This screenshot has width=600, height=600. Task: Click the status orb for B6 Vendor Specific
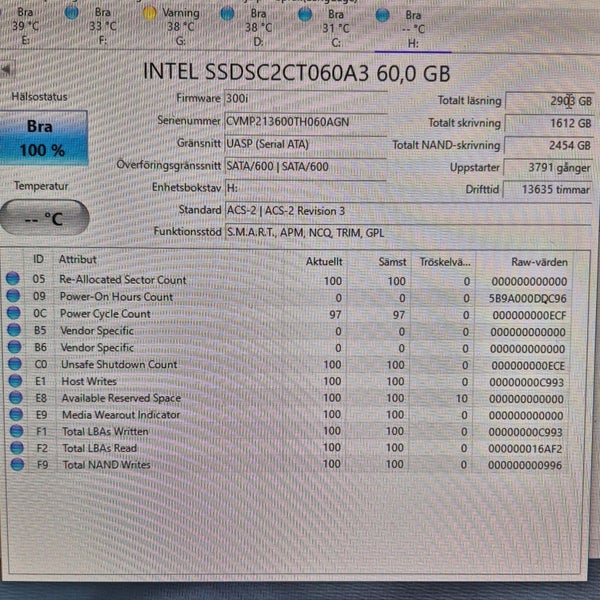(x=15, y=346)
